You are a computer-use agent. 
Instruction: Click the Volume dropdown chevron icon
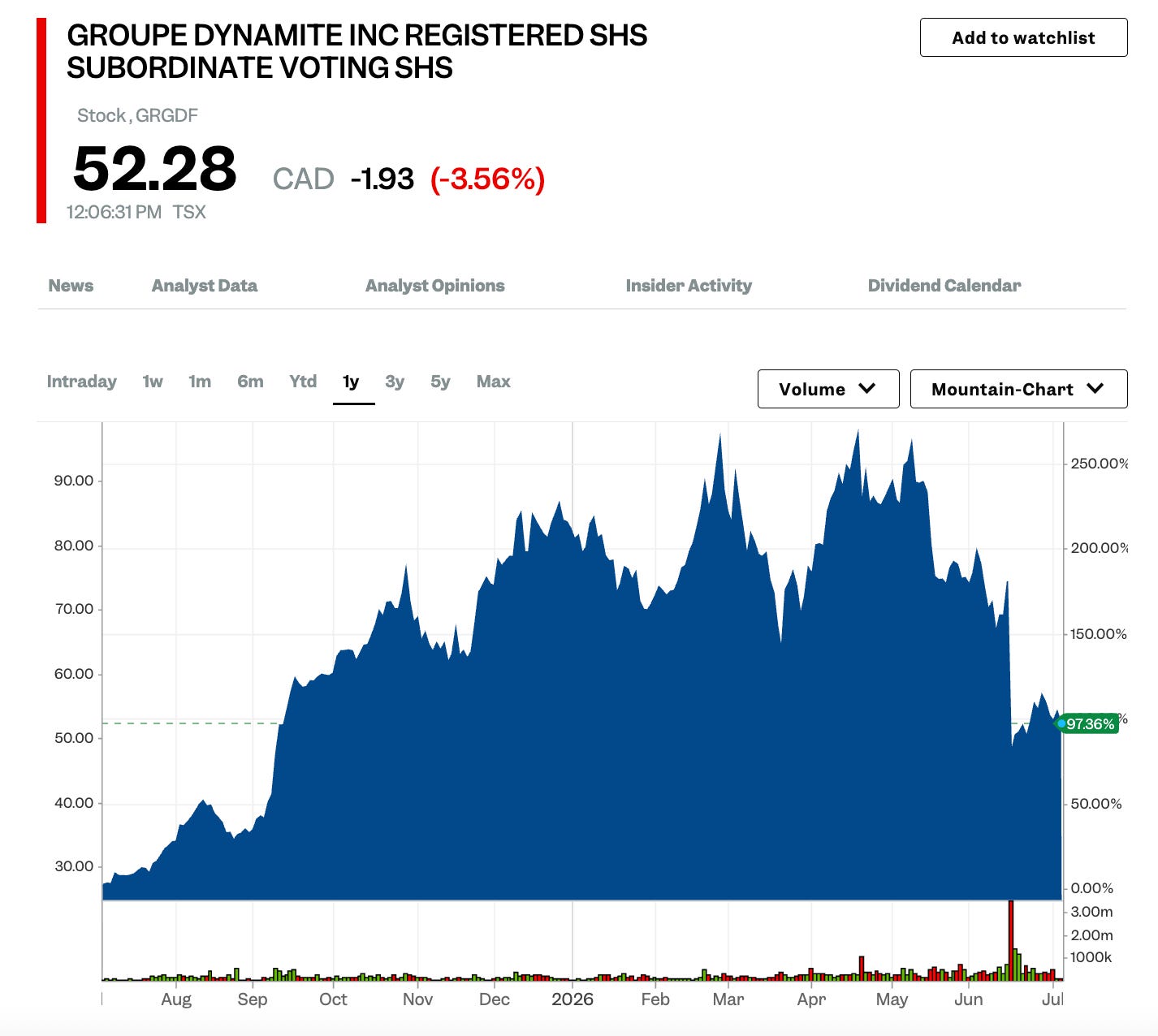[866, 389]
